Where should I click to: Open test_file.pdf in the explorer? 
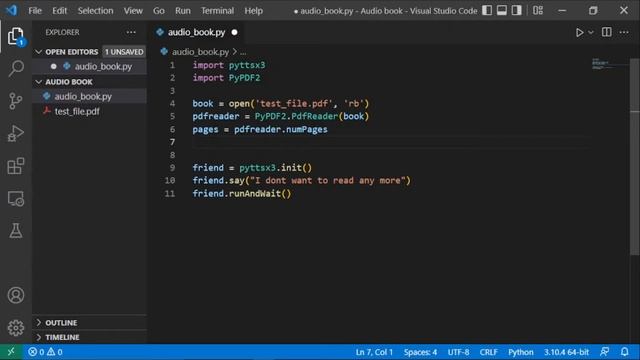click(x=90, y=111)
